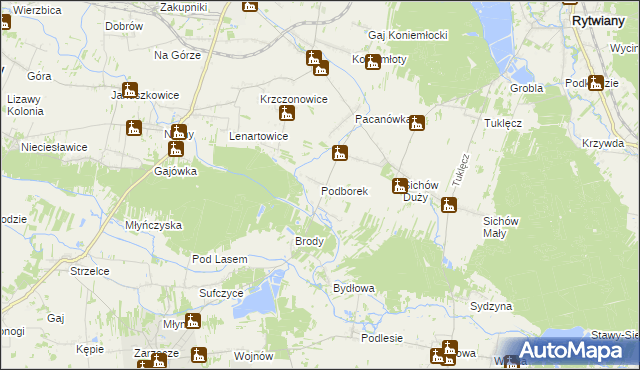Click the Sufczyce village name
Image resolution: width=640 pixels, height=370 pixels.
pyautogui.click(x=221, y=293)
